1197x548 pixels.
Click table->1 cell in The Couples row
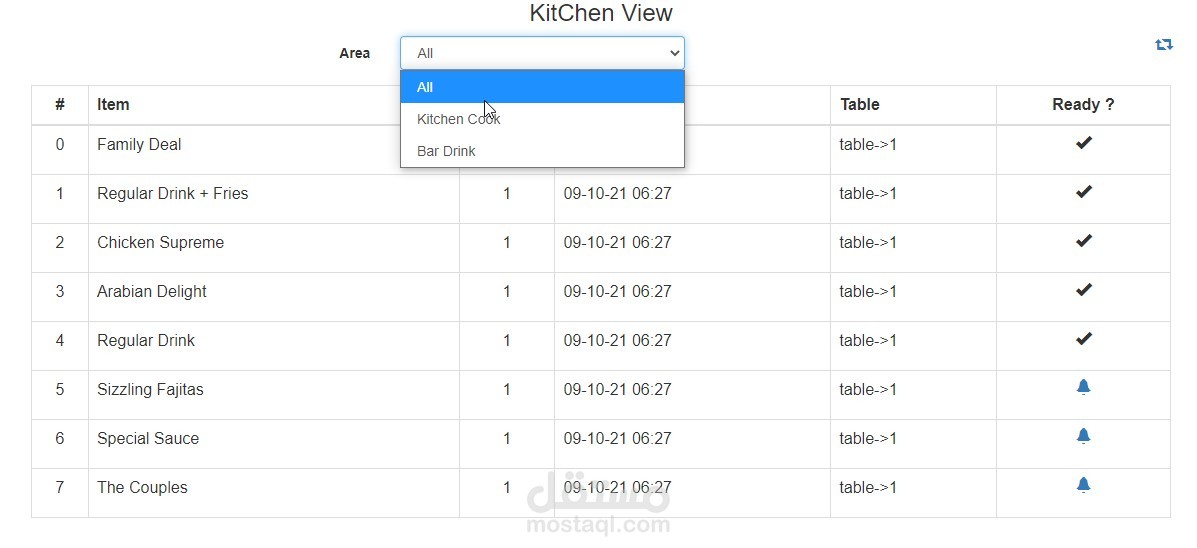[x=868, y=487]
